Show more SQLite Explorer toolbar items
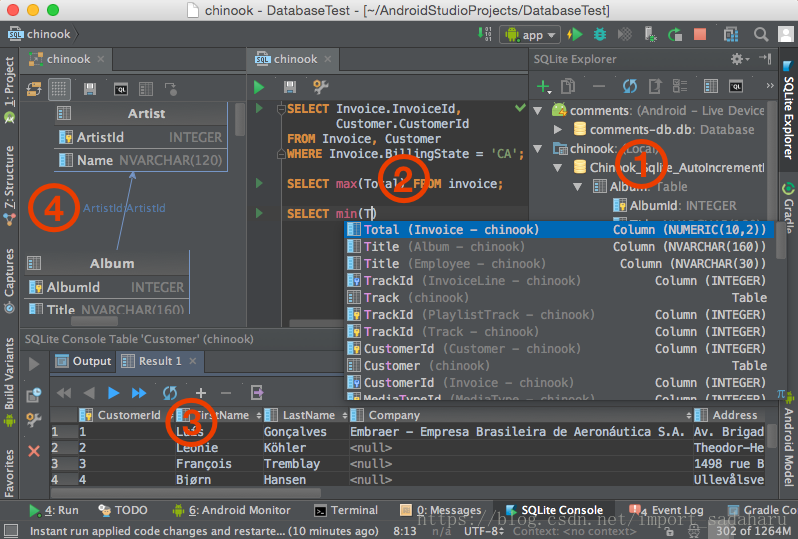This screenshot has height=539, width=798. [x=770, y=86]
